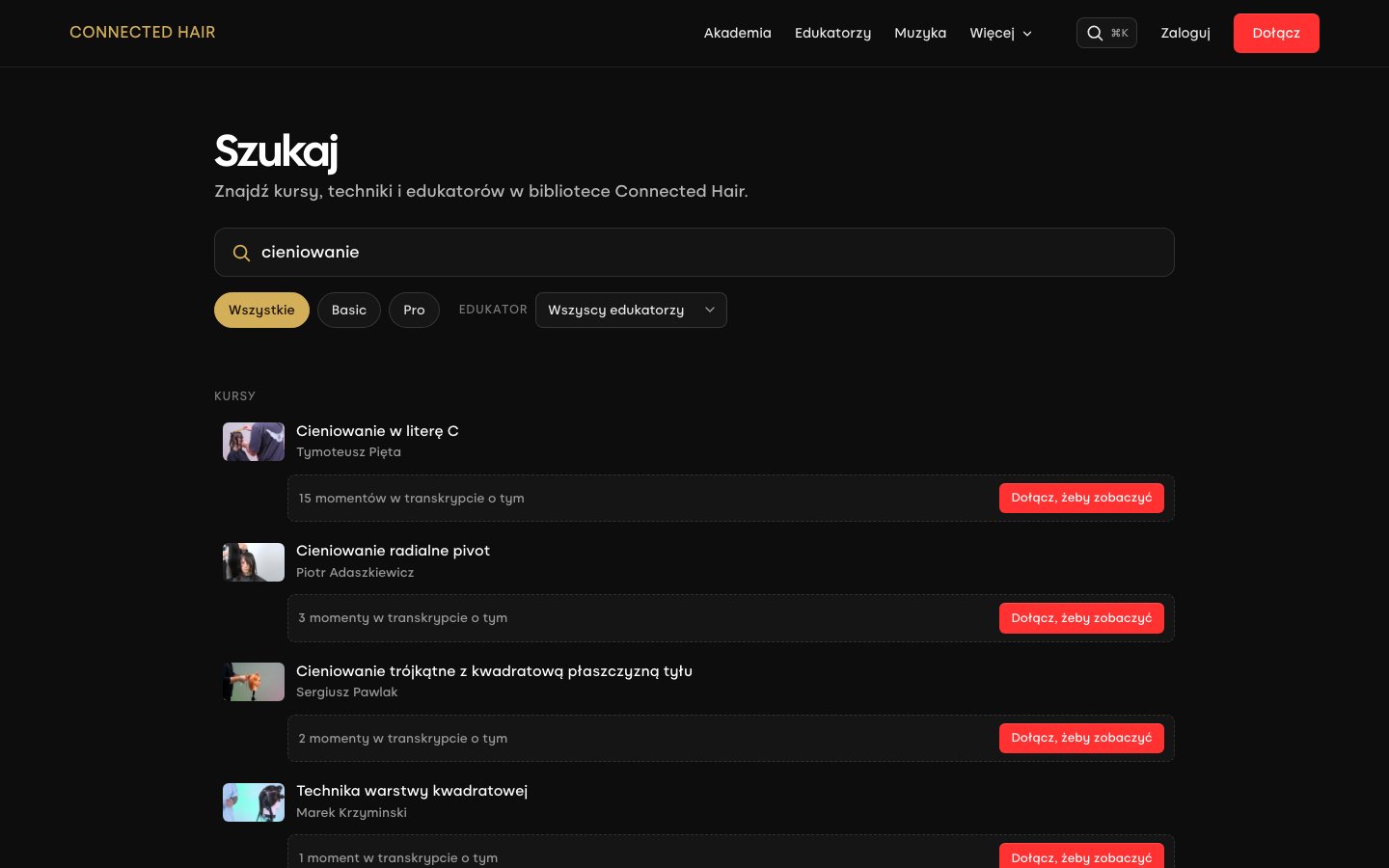Click the KURSY section heading
The height and width of the screenshot is (868, 1389).
[234, 396]
